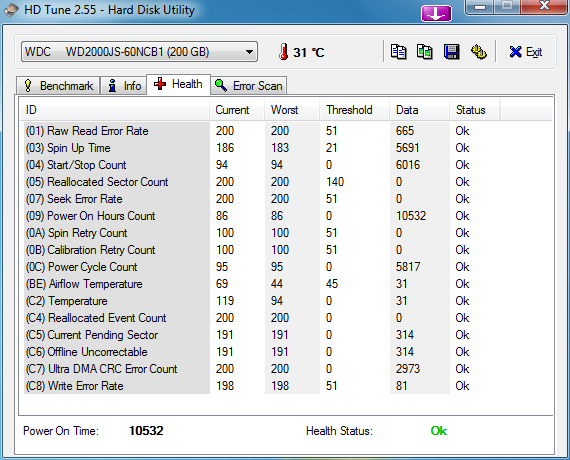Select the Error Scan tab
The width and height of the screenshot is (570, 460).
pos(249,86)
